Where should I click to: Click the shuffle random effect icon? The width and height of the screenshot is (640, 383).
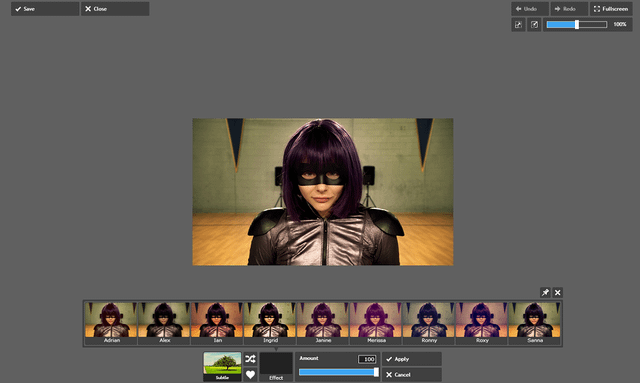coord(250,359)
